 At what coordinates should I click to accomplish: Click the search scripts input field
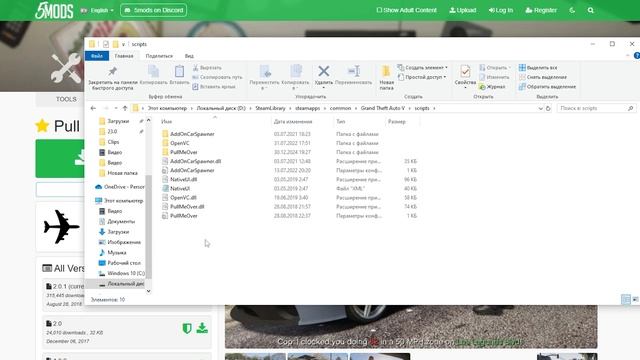596,108
